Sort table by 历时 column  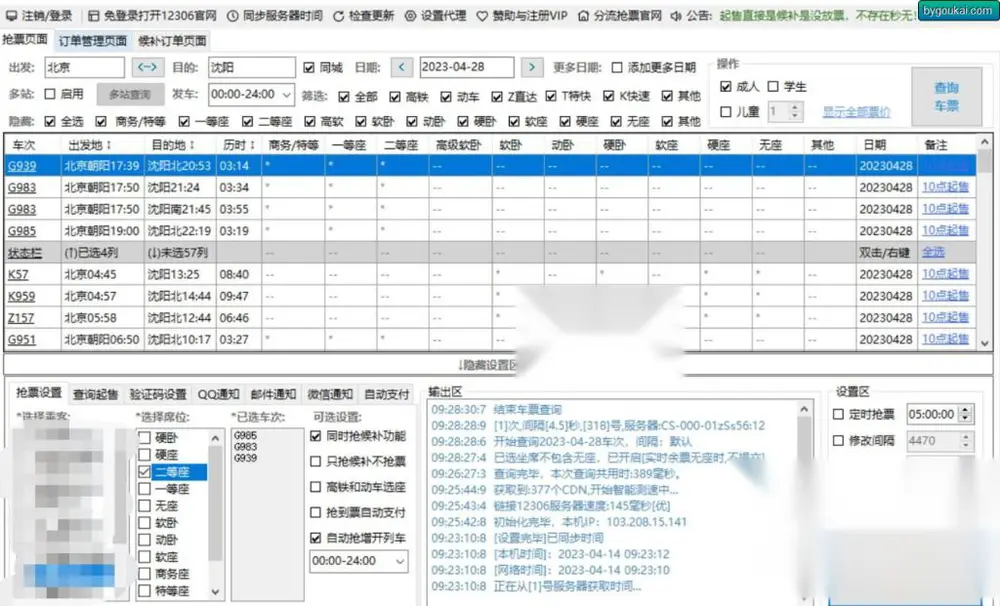[x=239, y=145]
